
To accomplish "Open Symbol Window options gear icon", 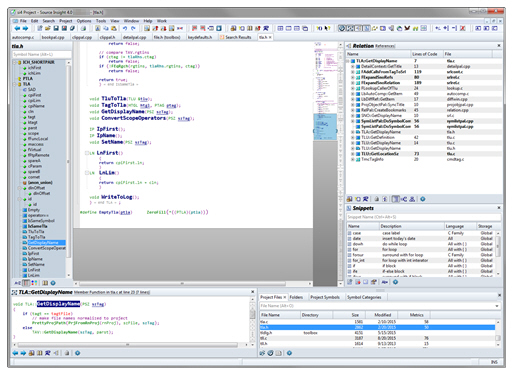I will (53, 283).
